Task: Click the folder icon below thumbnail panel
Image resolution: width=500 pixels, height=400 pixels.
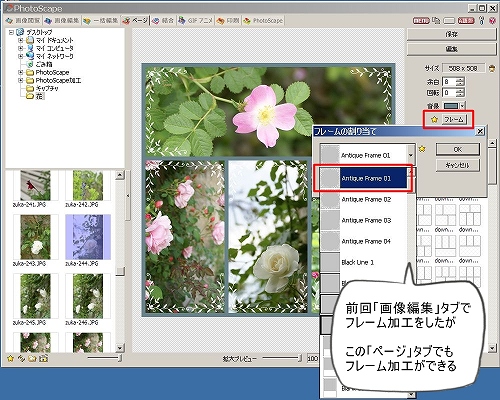Action: (x=32, y=358)
